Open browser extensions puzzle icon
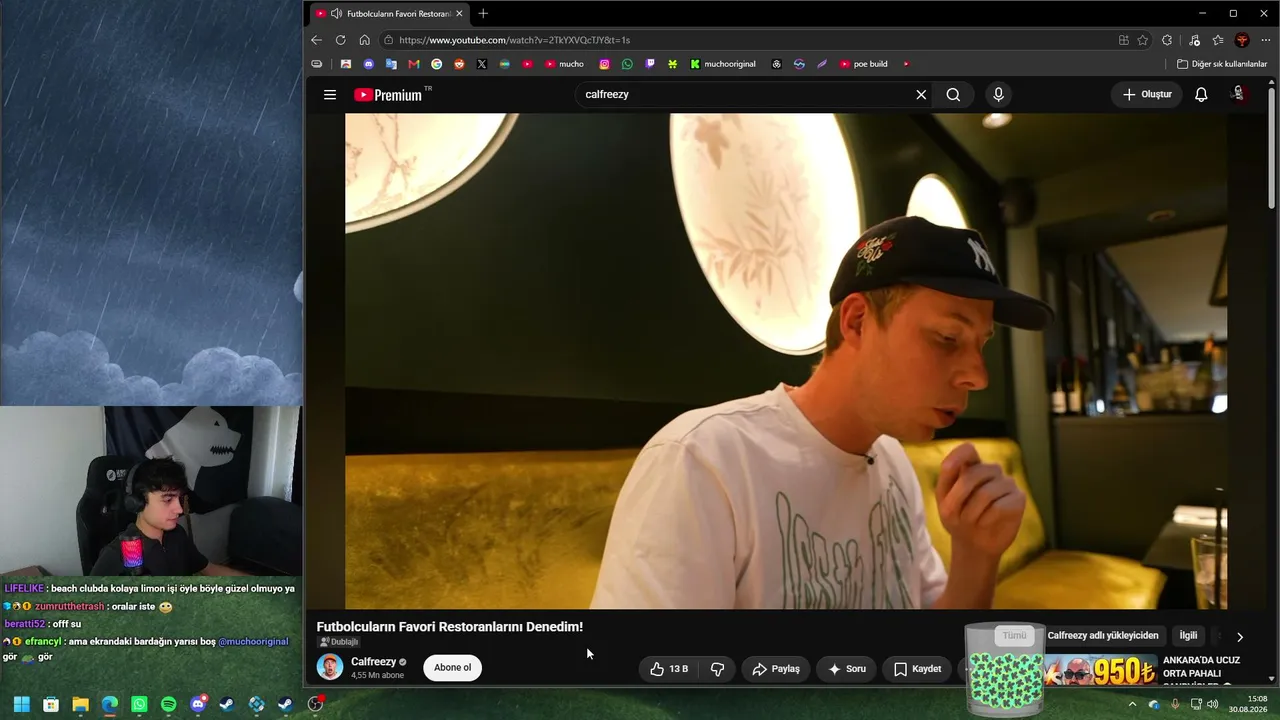The width and height of the screenshot is (1280, 720). point(1167,40)
